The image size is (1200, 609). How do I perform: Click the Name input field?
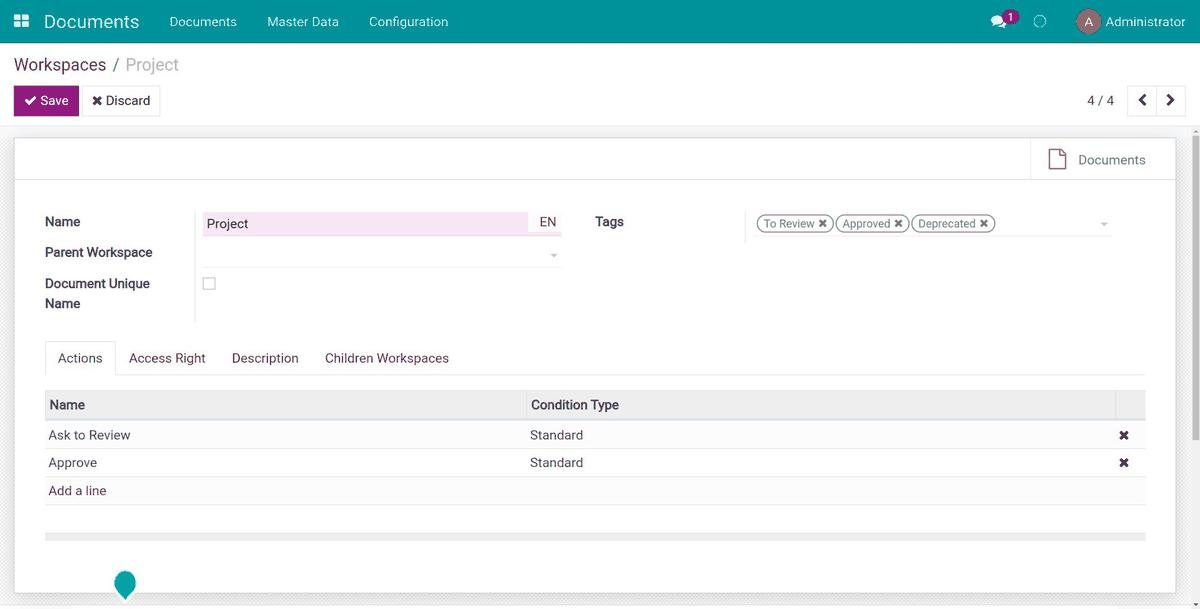point(366,224)
